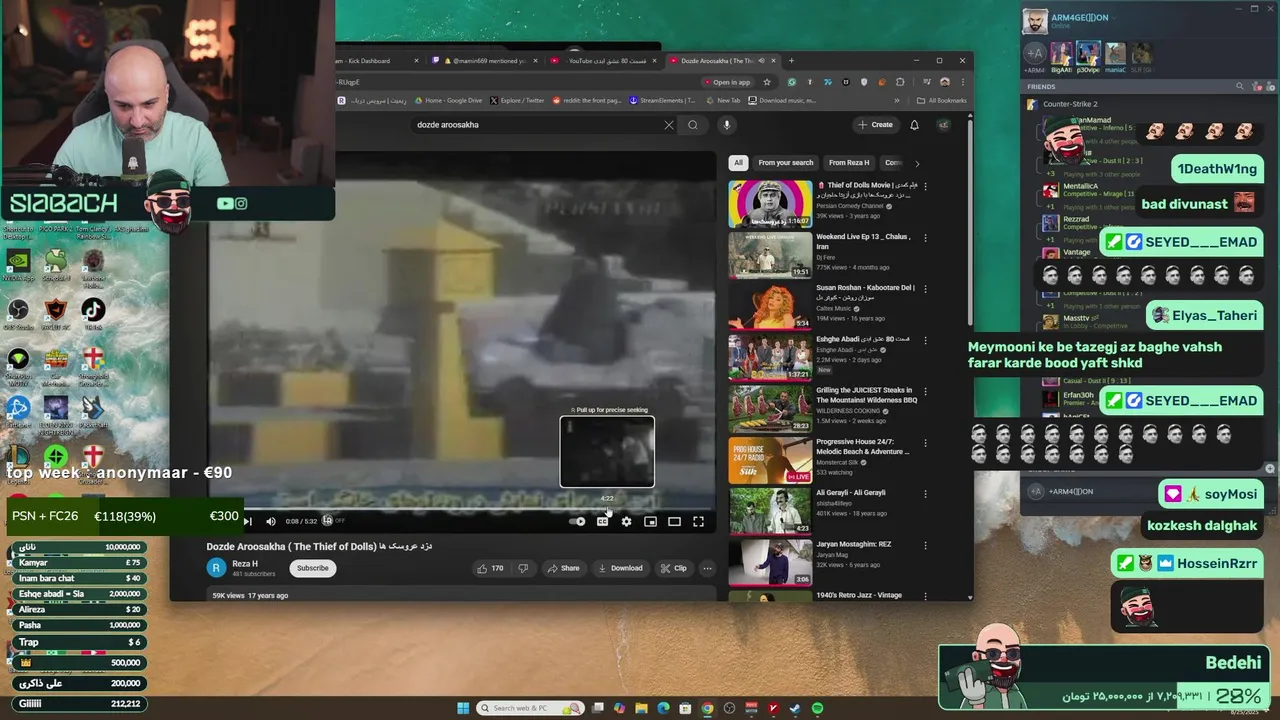
Task: Click the dozde aroosakha search field
Action: 537,125
